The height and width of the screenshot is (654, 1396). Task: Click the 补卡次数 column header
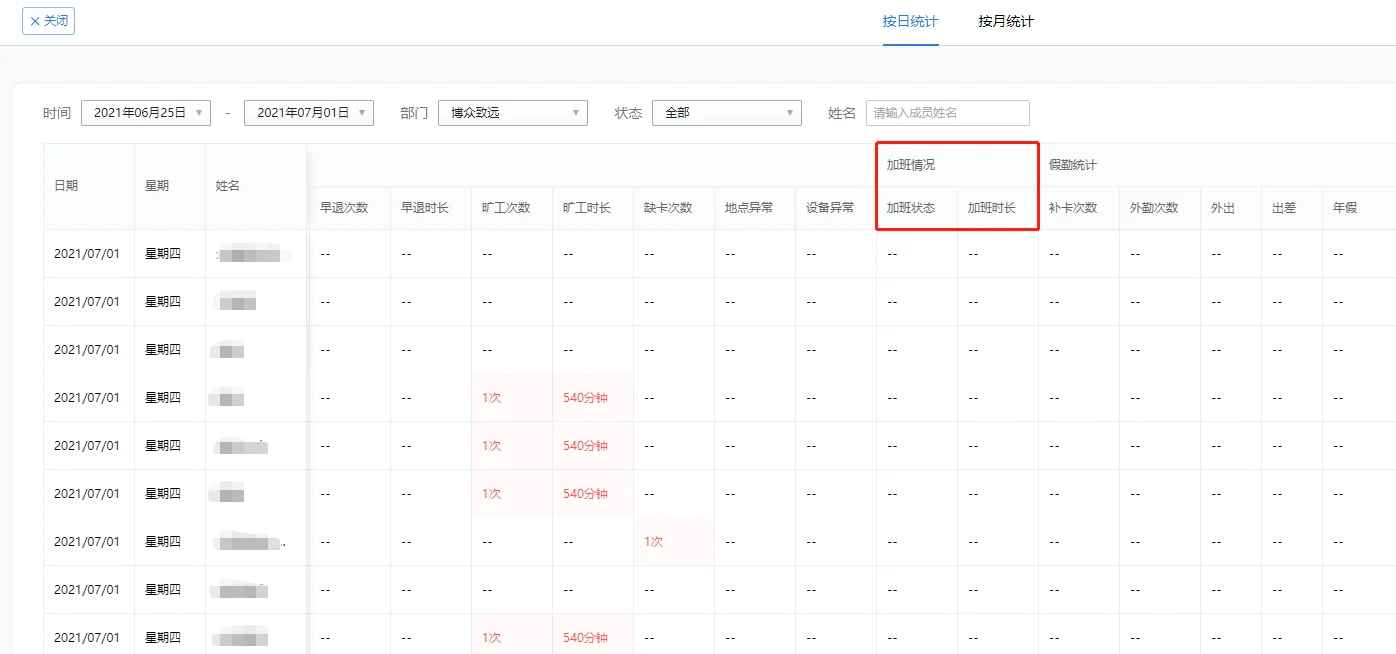click(x=1073, y=208)
